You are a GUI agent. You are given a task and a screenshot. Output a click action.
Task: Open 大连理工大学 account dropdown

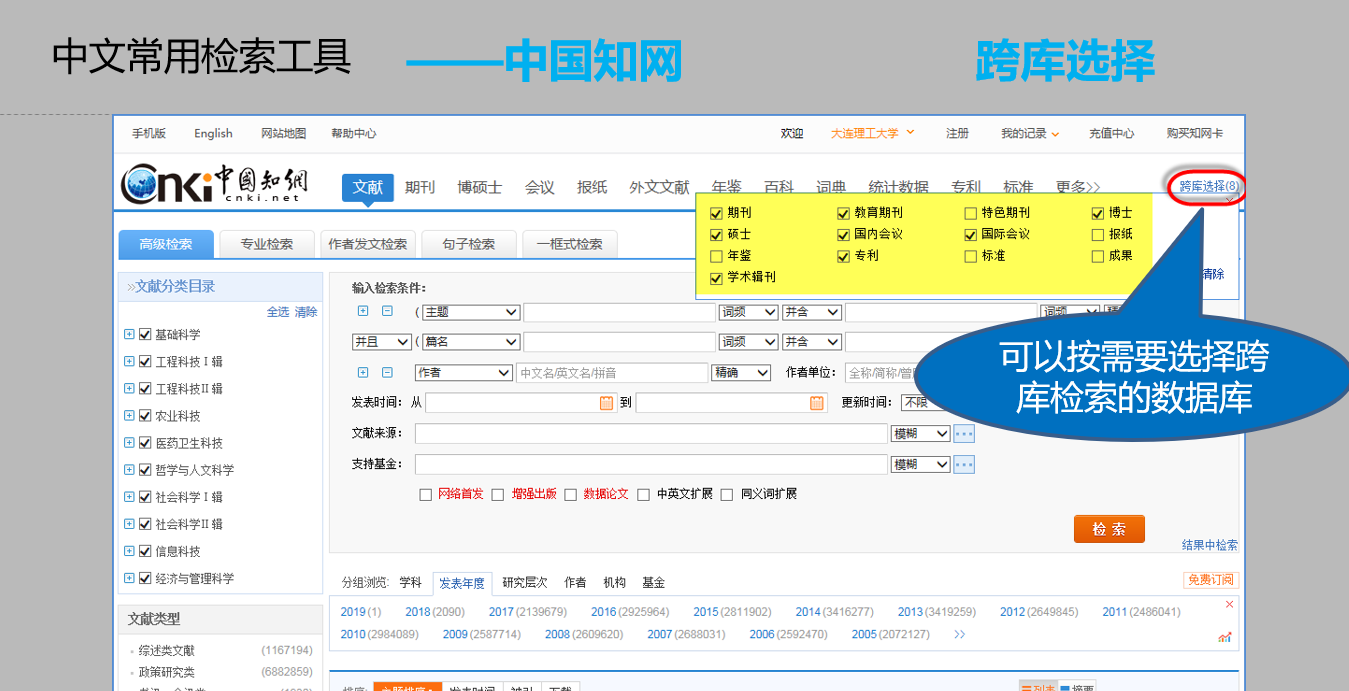point(872,133)
